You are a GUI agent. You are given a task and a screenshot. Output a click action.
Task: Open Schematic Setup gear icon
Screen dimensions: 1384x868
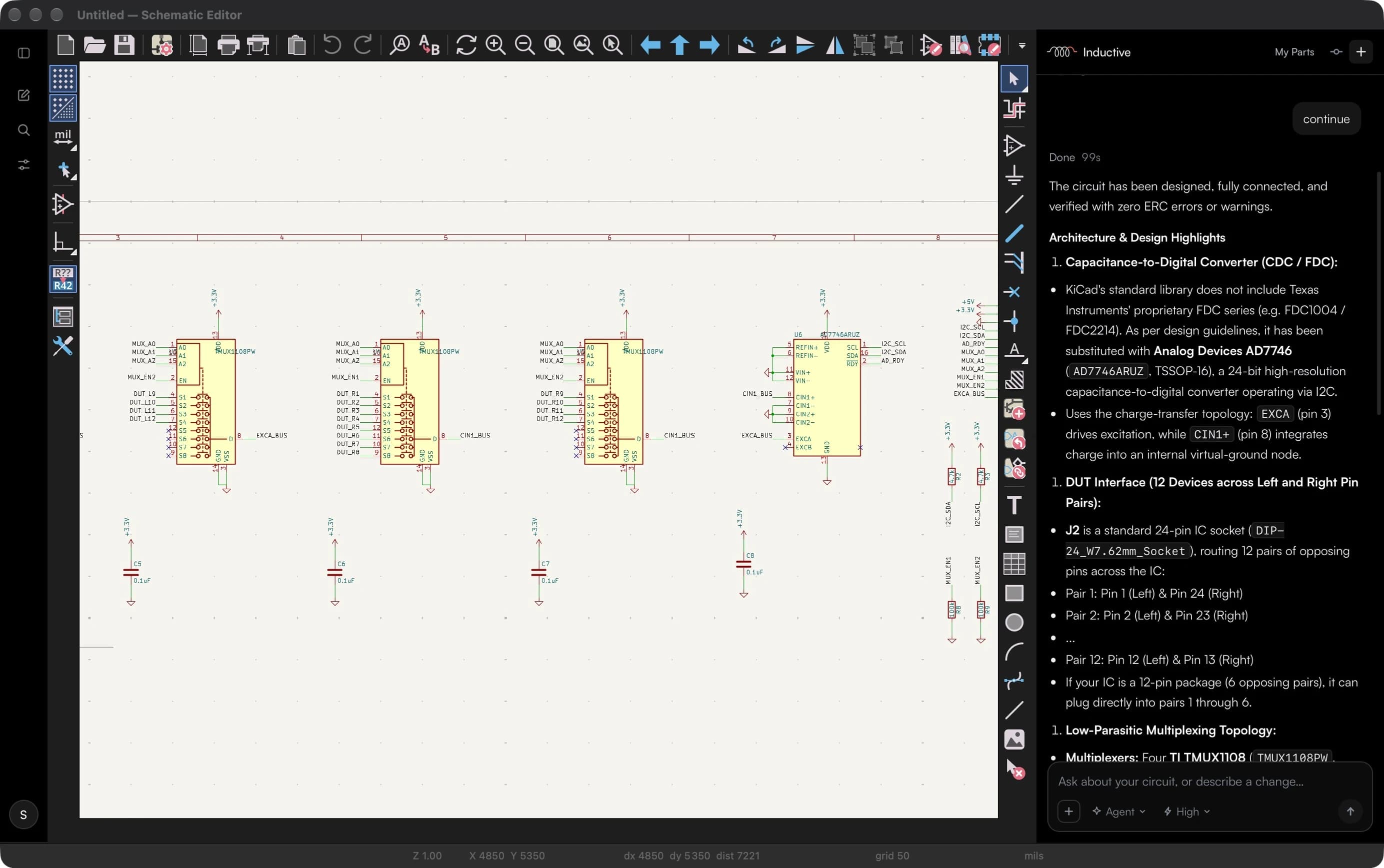pyautogui.click(x=162, y=45)
